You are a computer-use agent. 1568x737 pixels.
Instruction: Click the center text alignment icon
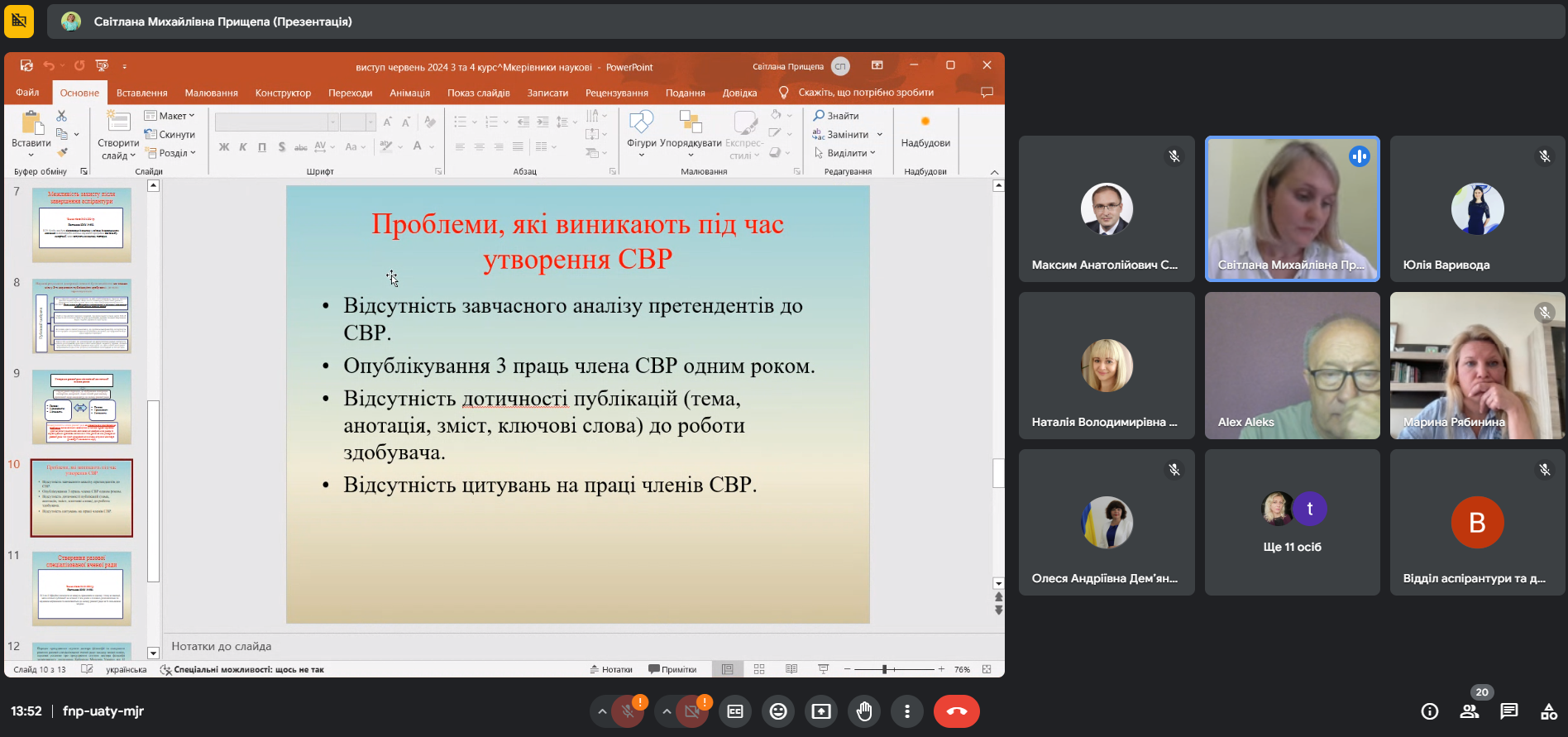point(479,147)
